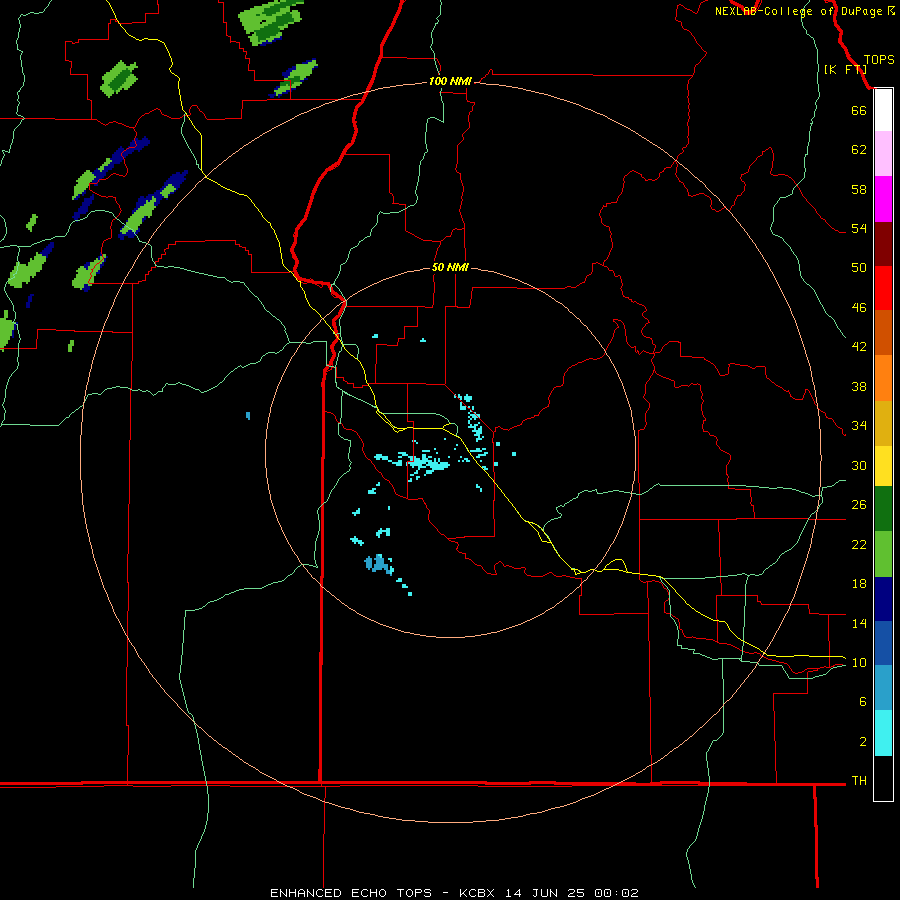Click the 'TOPS' legend title
Screen dimensions: 900x900
point(879,59)
